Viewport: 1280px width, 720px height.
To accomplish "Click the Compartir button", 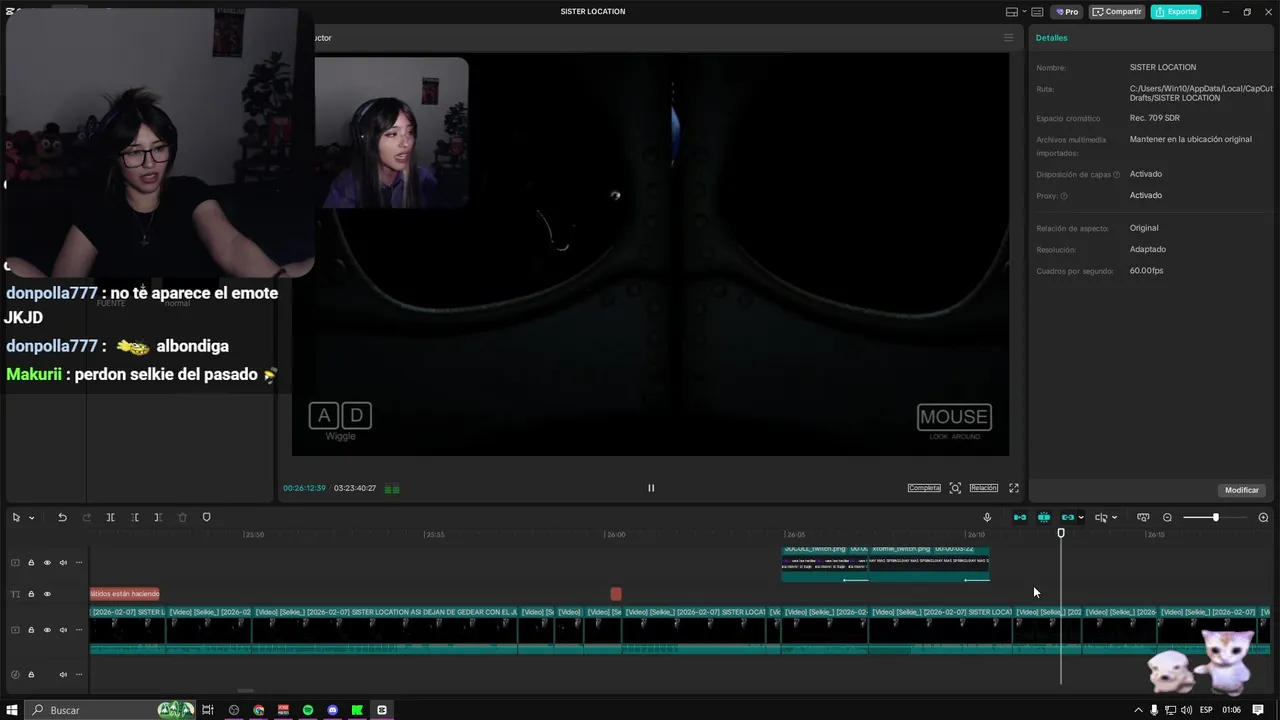I will pos(1117,12).
